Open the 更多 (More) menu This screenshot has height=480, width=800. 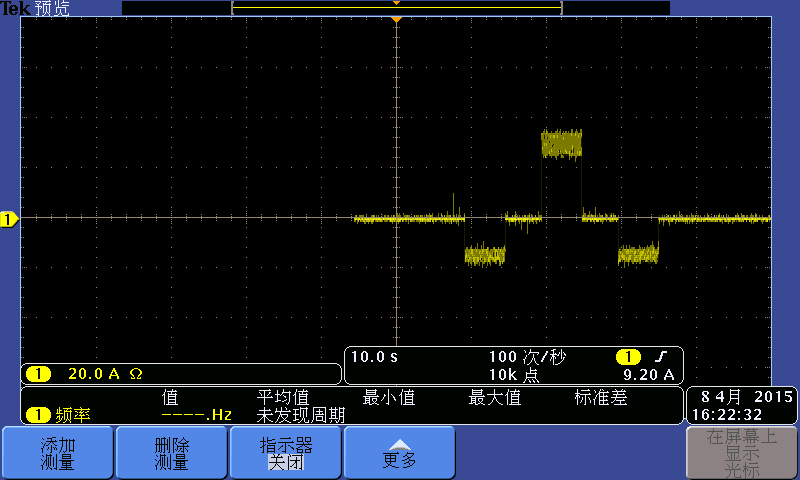coord(399,453)
